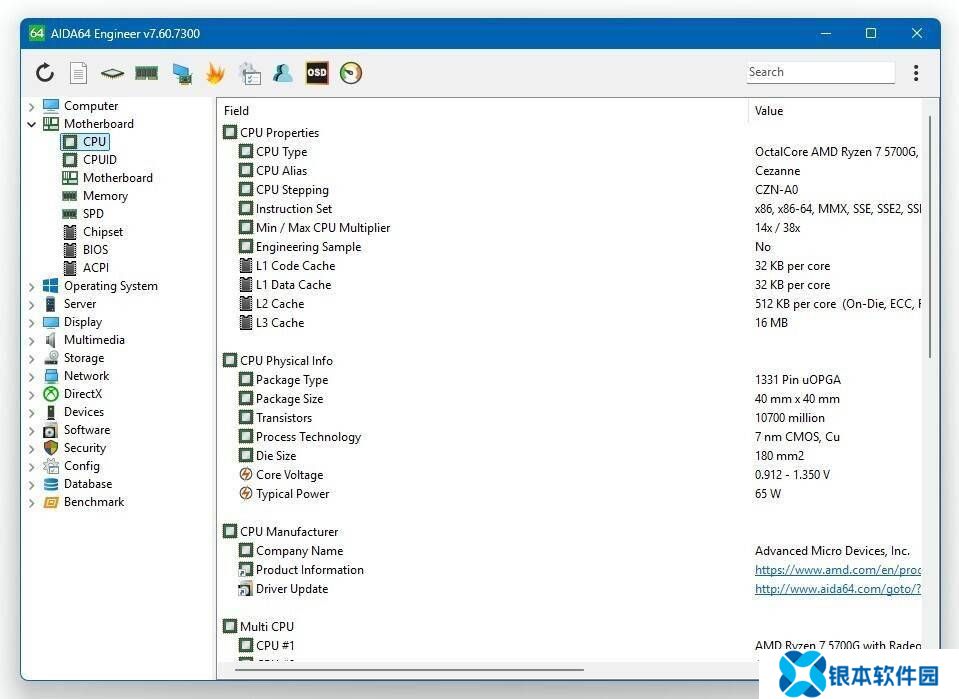Open the amd.com product information link
This screenshot has height=699, width=959.
coord(837,570)
